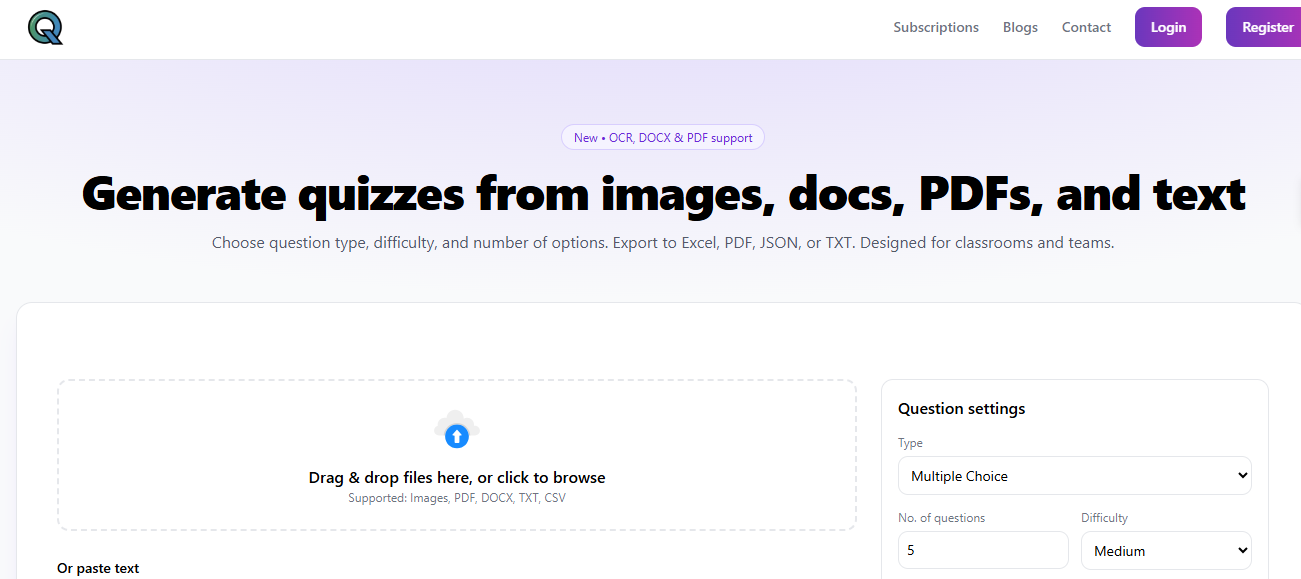Click 'Supported: Images, PDF, DOCX, TXT, CSV' text
The width and height of the screenshot is (1301, 579).
coord(457,497)
